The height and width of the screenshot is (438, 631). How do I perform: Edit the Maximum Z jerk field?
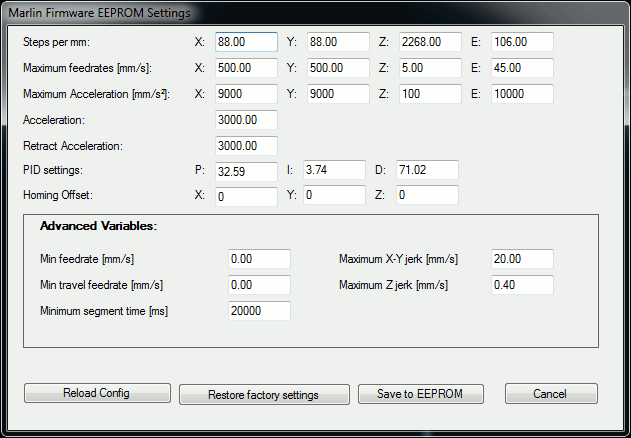[522, 285]
